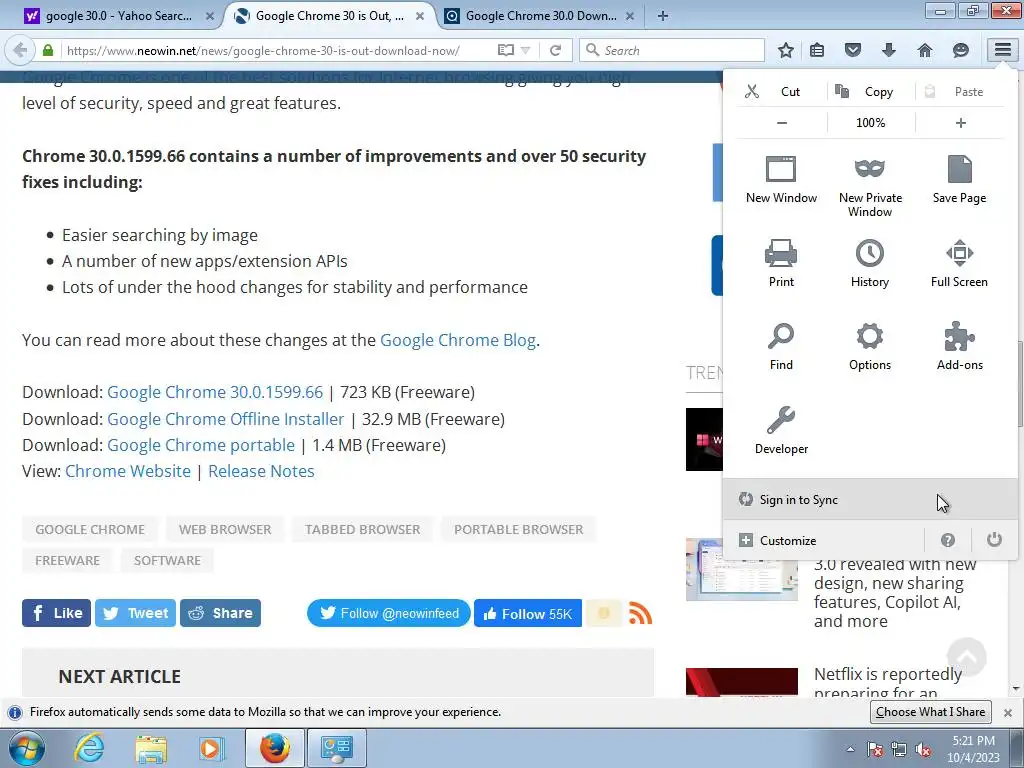The image size is (1024, 768).
Task: Visit the Chrome Website link
Action: [x=128, y=471]
